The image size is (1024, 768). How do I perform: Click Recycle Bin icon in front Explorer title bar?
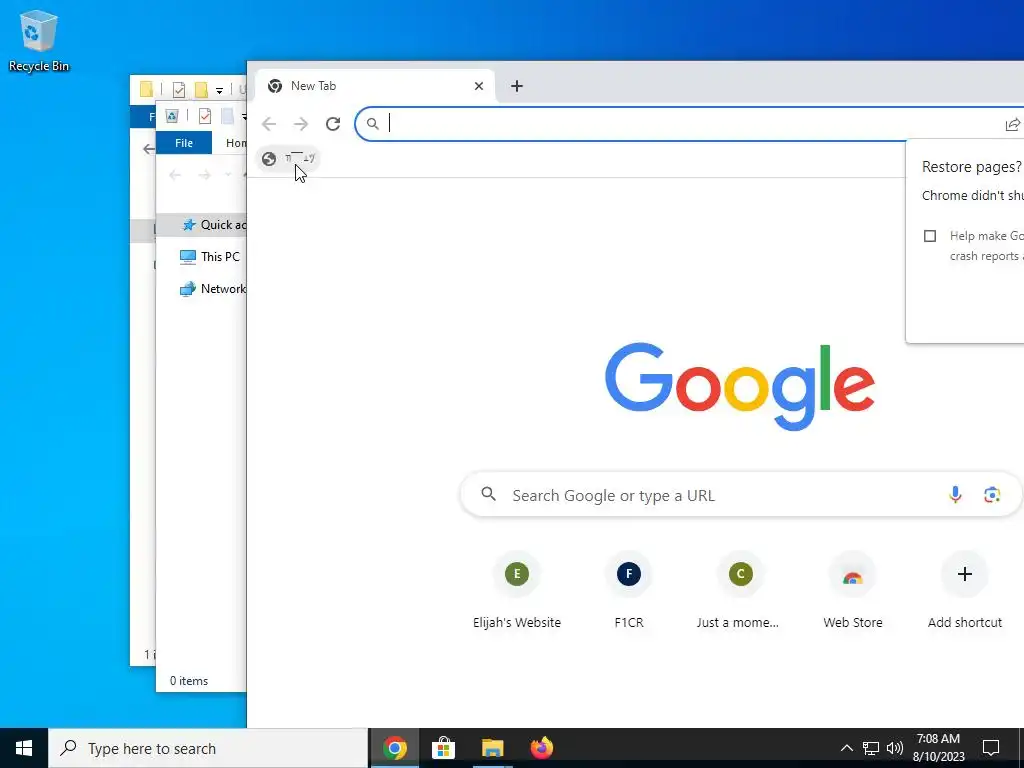click(172, 116)
